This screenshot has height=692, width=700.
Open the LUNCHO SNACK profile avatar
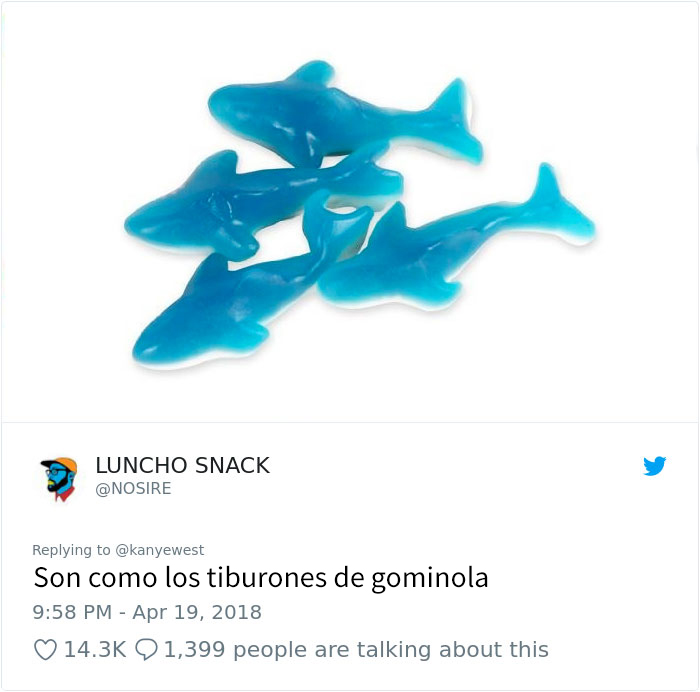tap(59, 479)
